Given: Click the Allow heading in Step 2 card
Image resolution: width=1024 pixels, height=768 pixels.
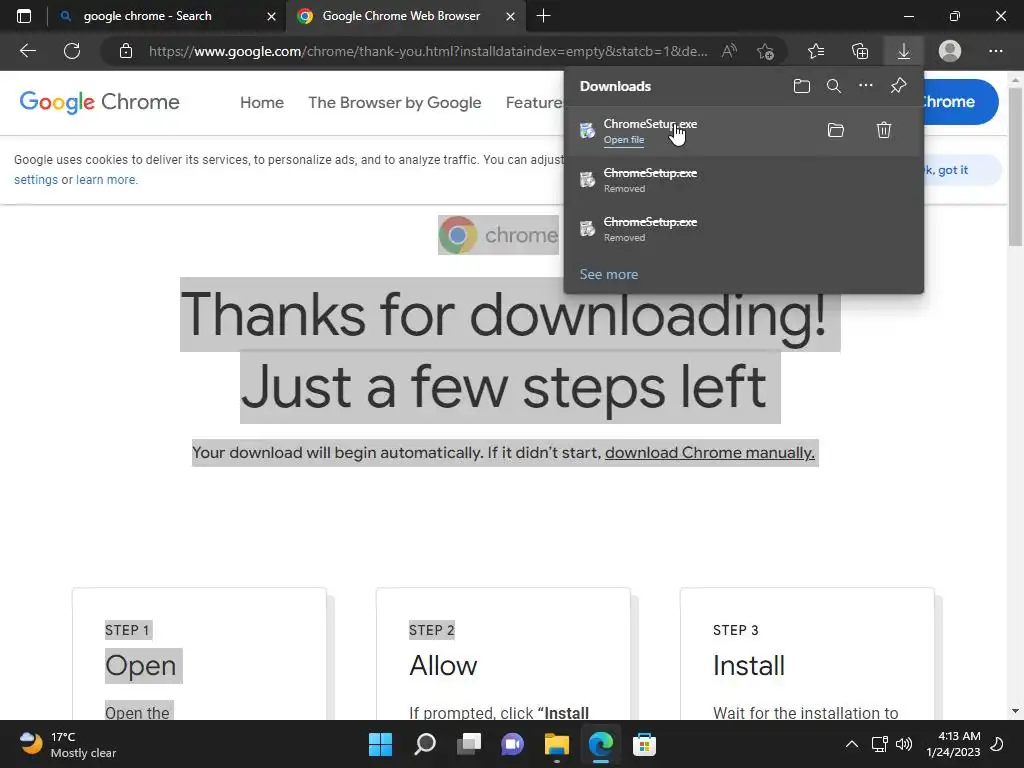Looking at the screenshot, I should [x=443, y=665].
